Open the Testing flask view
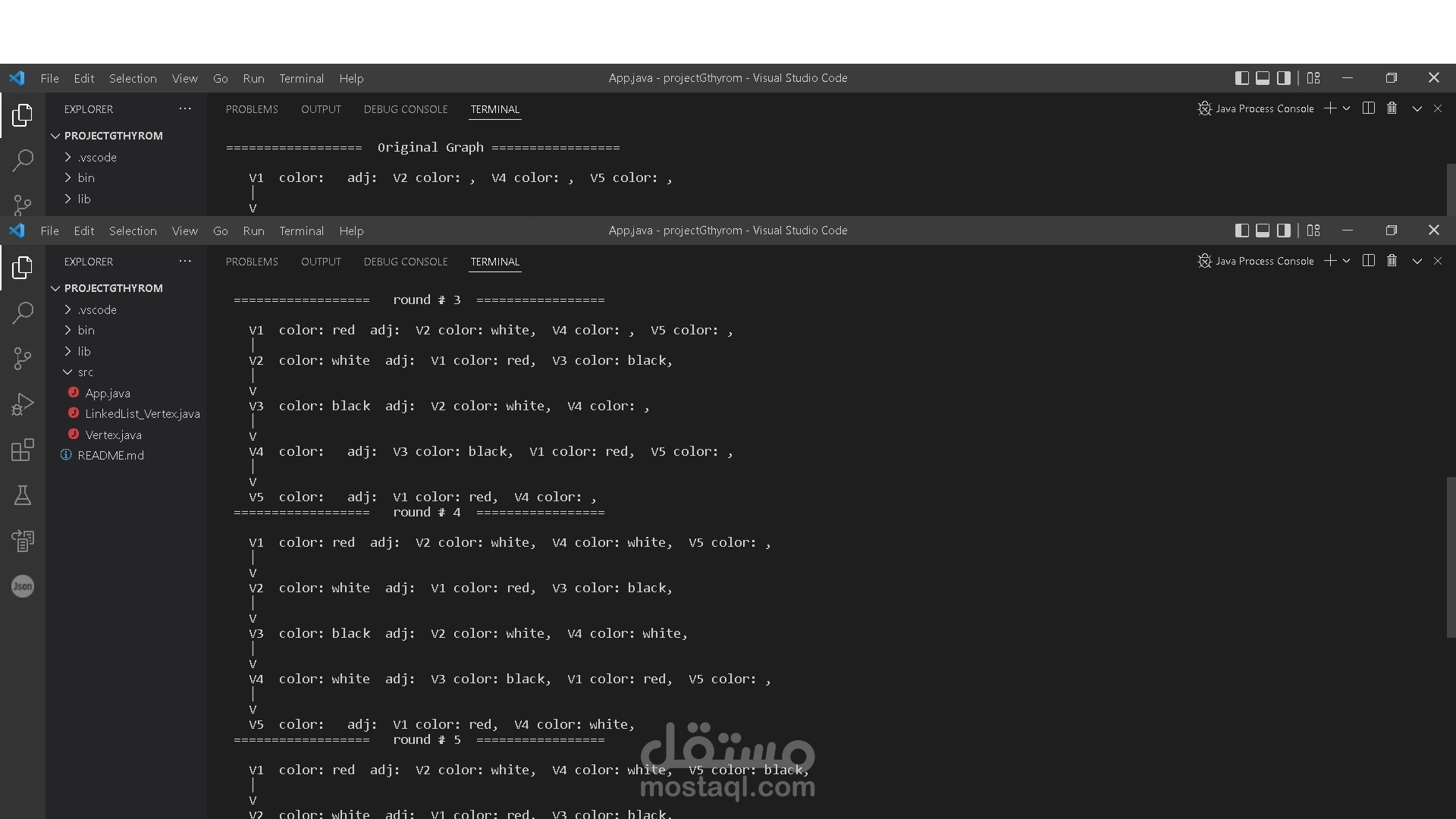1456x819 pixels. (23, 496)
